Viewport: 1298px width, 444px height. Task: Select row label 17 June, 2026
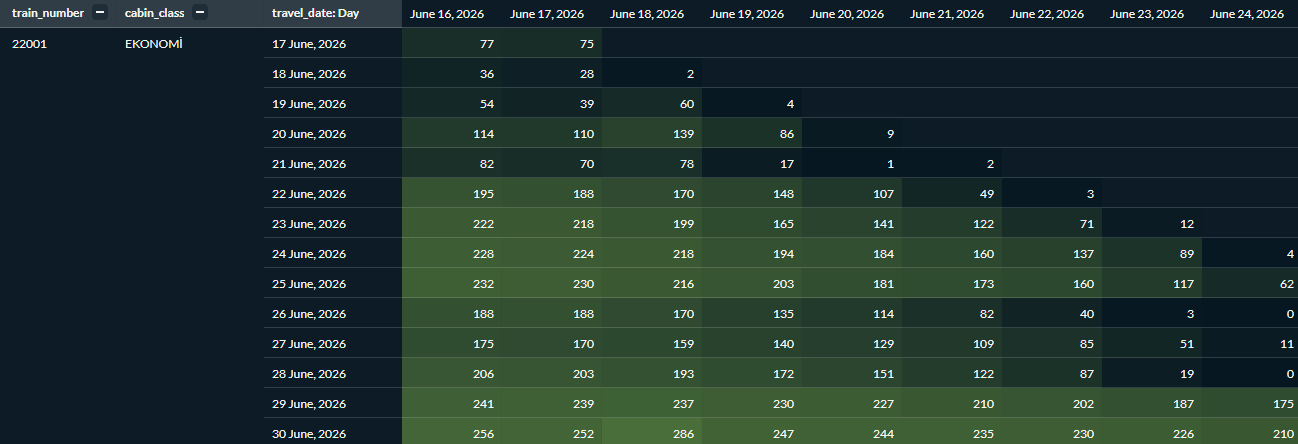tap(309, 44)
